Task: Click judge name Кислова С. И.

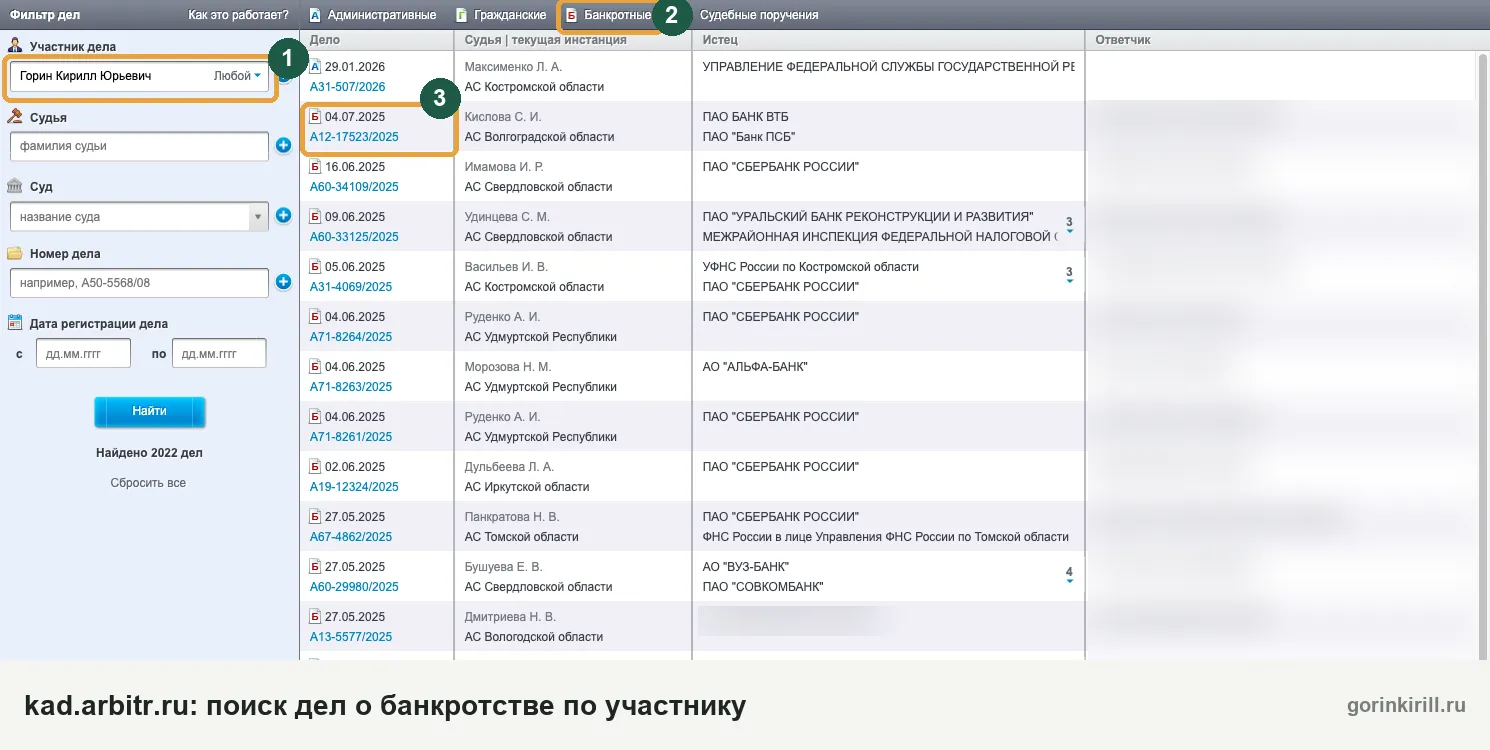Action: pyautogui.click(x=503, y=117)
